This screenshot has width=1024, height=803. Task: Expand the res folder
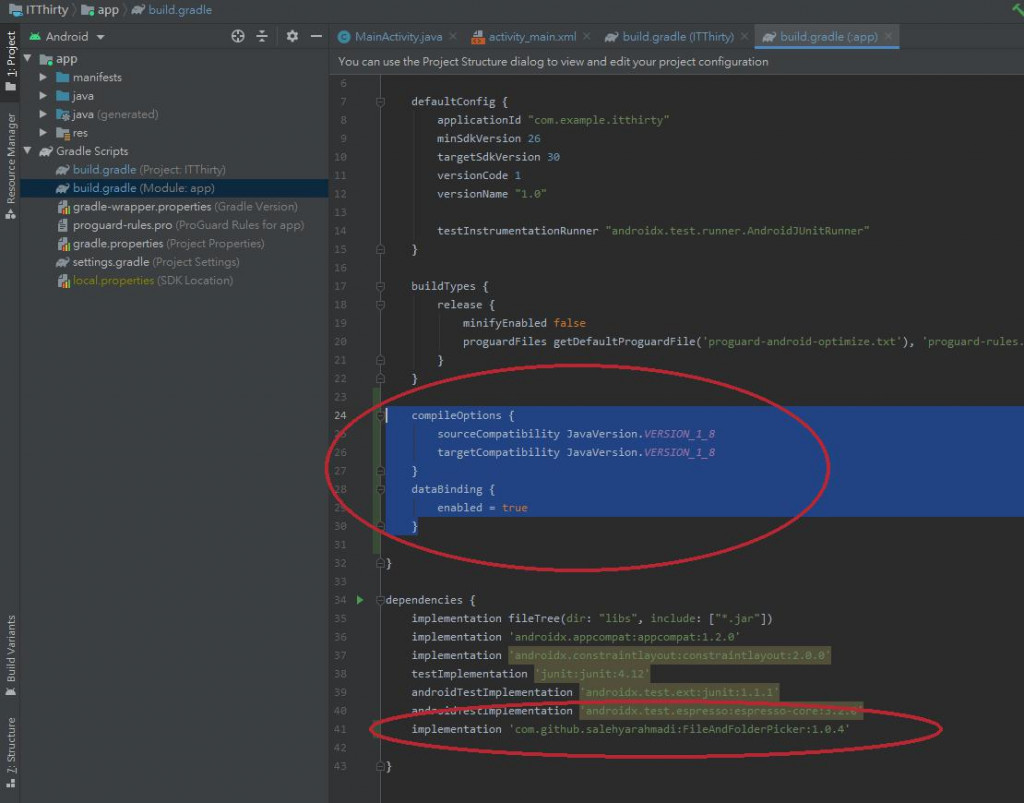click(x=43, y=133)
